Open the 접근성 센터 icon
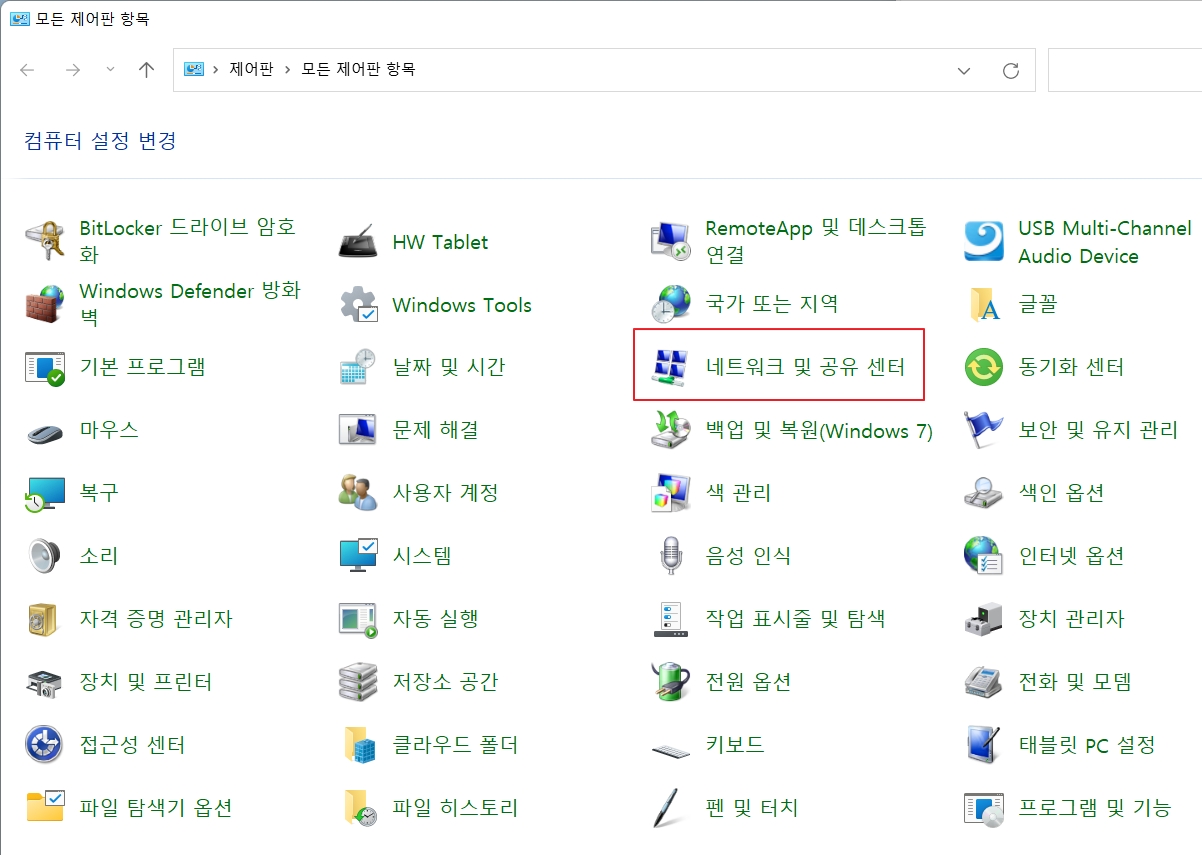This screenshot has height=855, width=1202. pos(45,745)
